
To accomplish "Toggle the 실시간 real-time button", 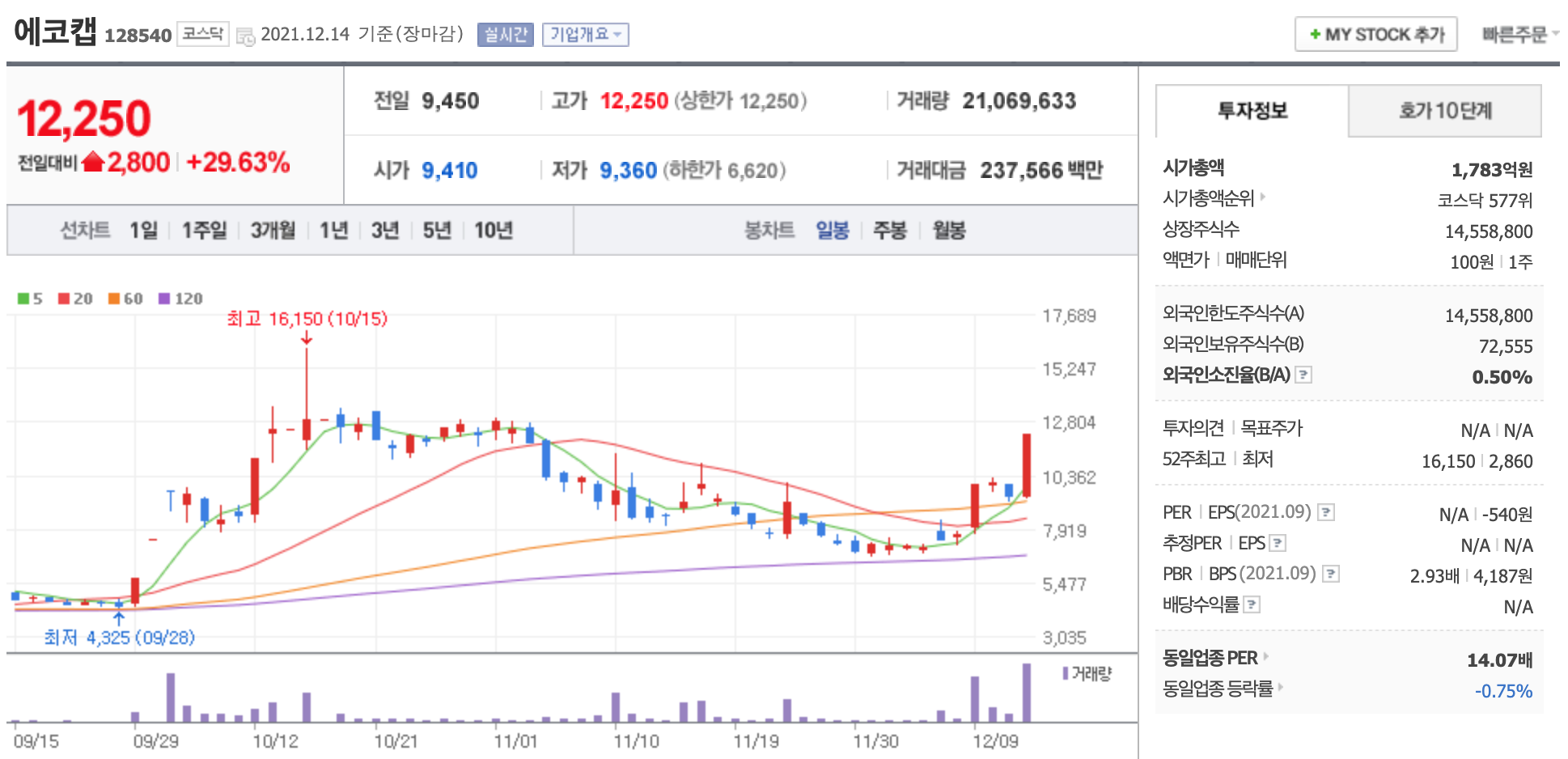I will tap(506, 35).
